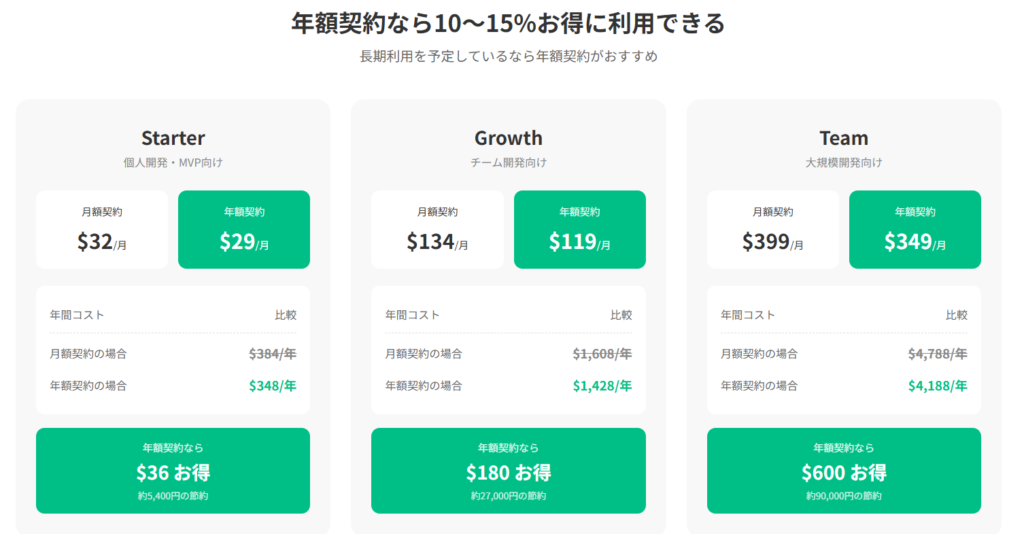Image resolution: width=1024 pixels, height=534 pixels.
Task: Click the main heading 年額契約なら10〜15%お得に利用できる
Action: (x=508, y=23)
